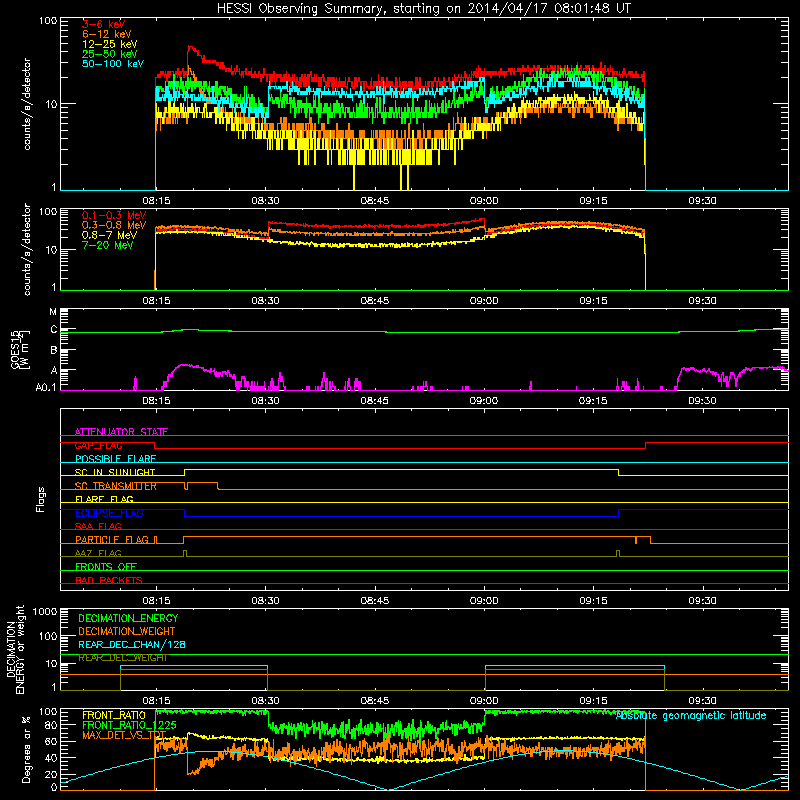Select the 12-25 keV legend label
This screenshot has height=800, width=800.
pyautogui.click(x=110, y=44)
